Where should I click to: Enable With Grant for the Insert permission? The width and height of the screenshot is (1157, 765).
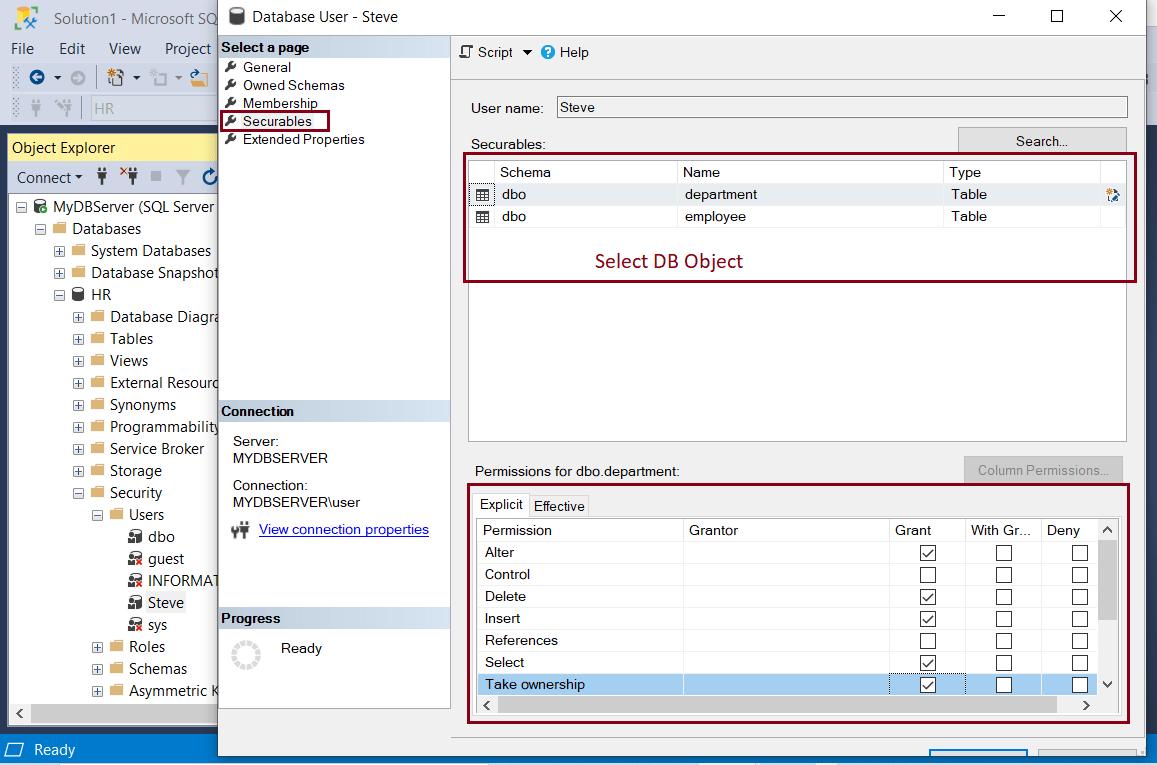click(x=1003, y=618)
